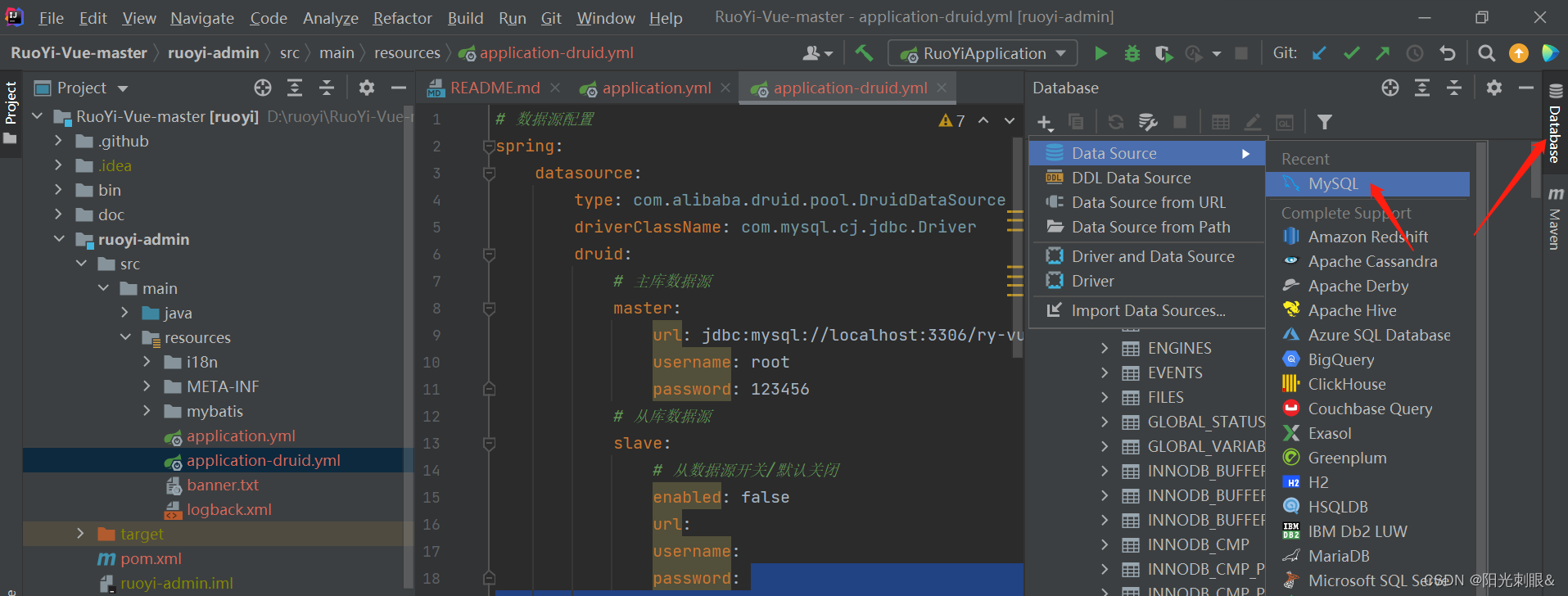Close the application-druid.yml tab
This screenshot has width=1568, height=596.
942,88
